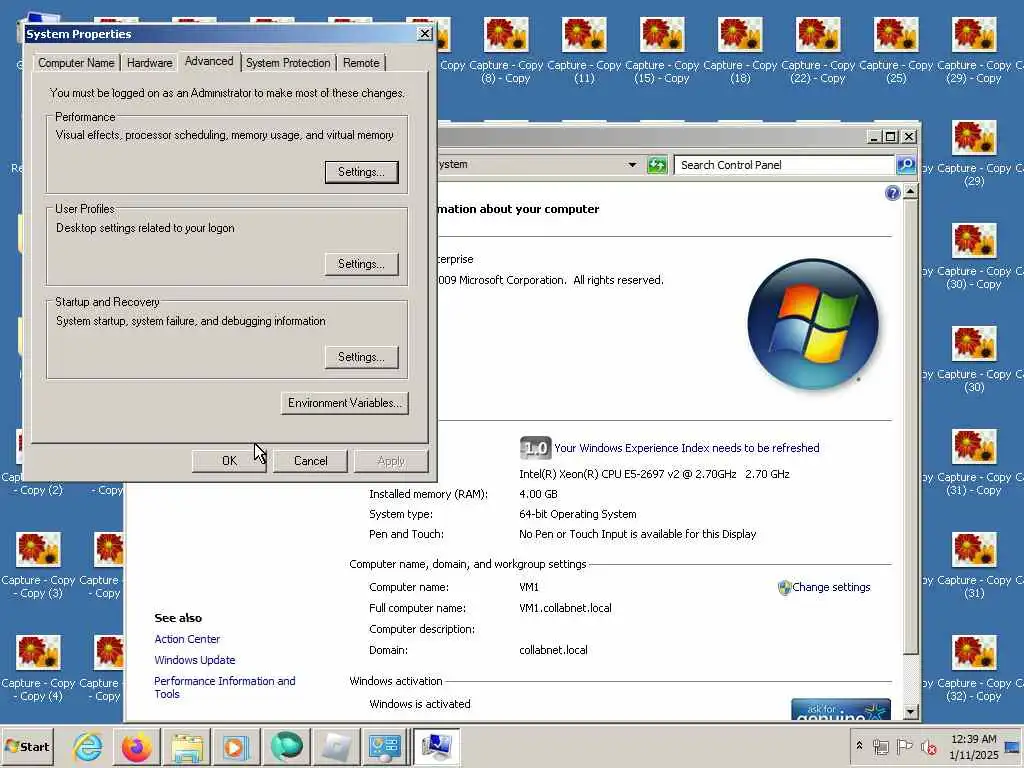Click the search magnifier icon in Control Panel
The width and height of the screenshot is (1024, 768).
pos(905,165)
